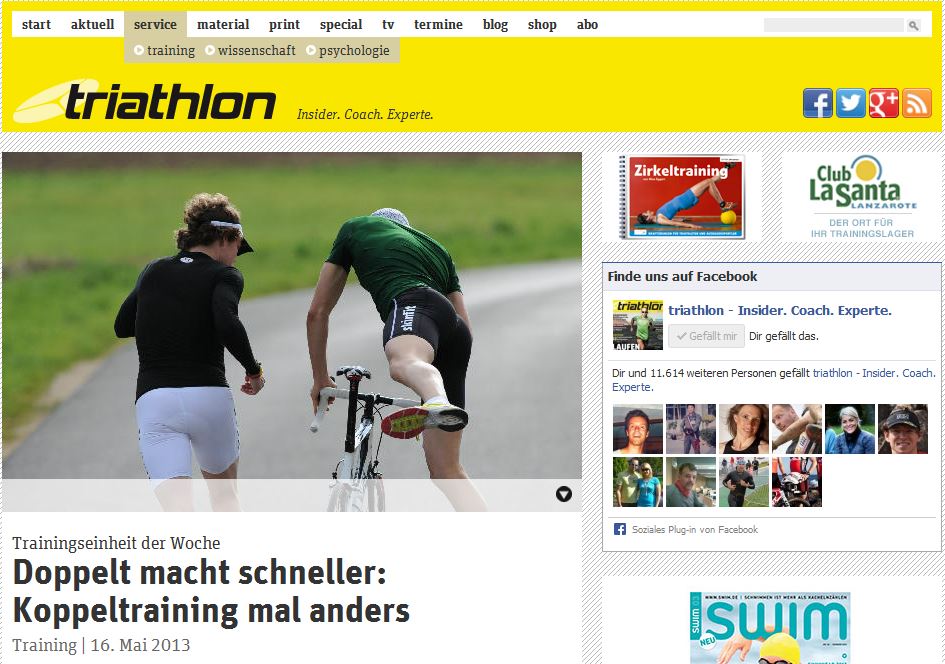Open the training submenu item
This screenshot has width=945, height=664.
(x=165, y=51)
